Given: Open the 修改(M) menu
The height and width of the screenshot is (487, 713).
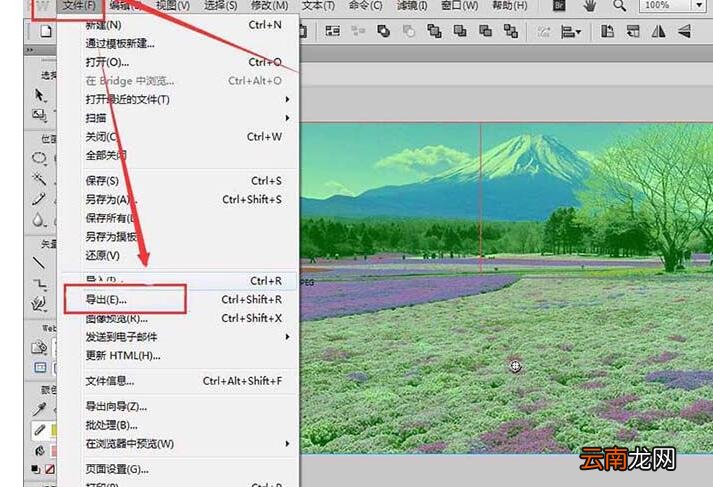Looking at the screenshot, I should click(x=269, y=5).
